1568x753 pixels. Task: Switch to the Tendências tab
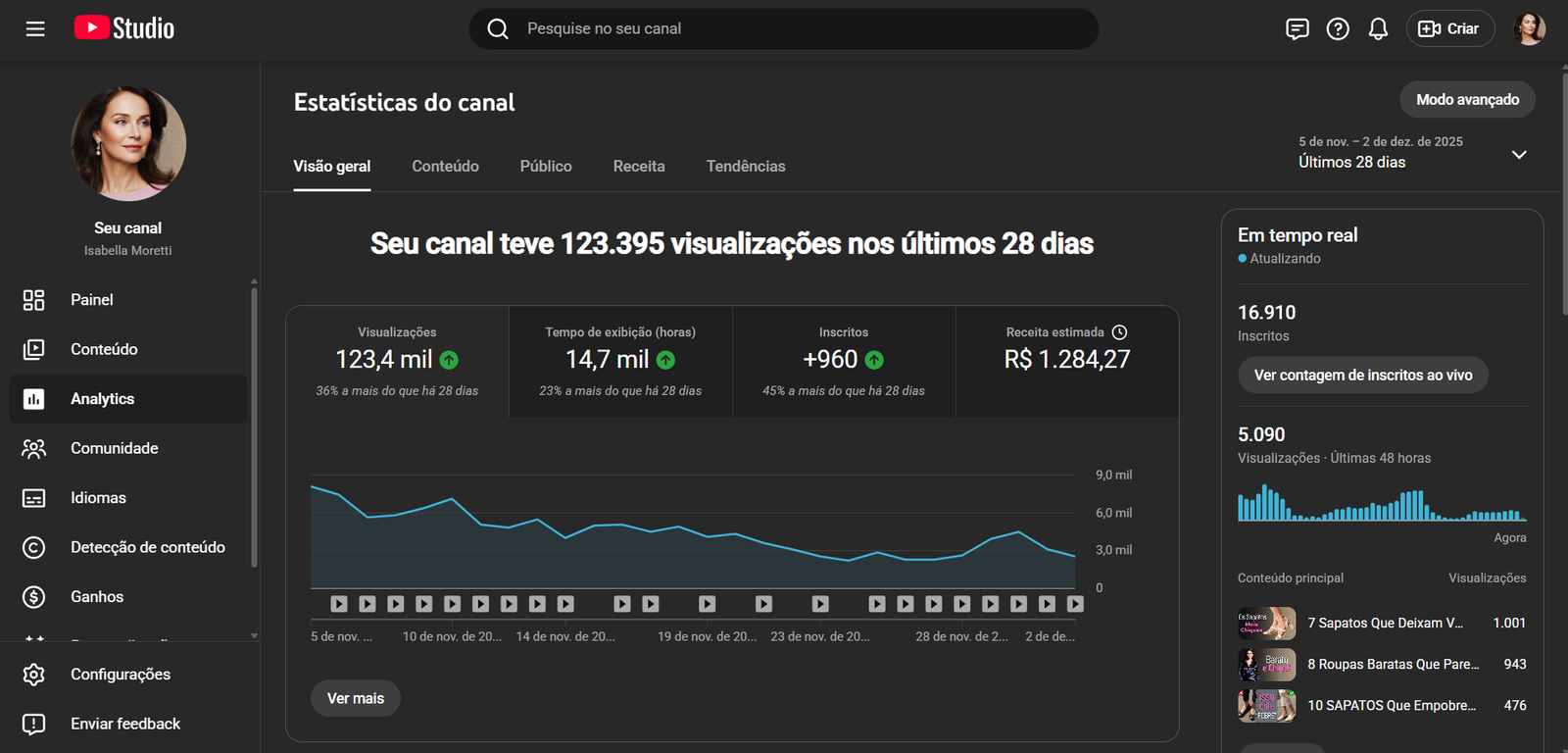tap(746, 167)
